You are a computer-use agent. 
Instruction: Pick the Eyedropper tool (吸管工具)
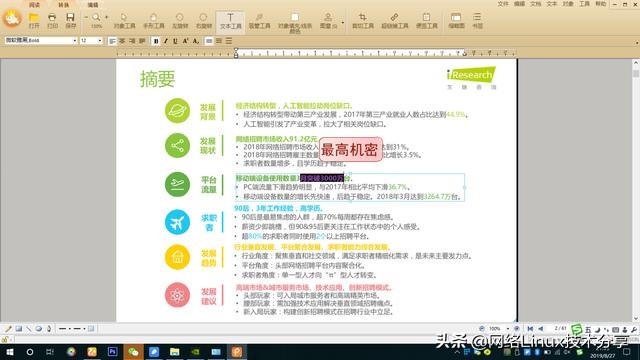pyautogui.click(x=259, y=20)
